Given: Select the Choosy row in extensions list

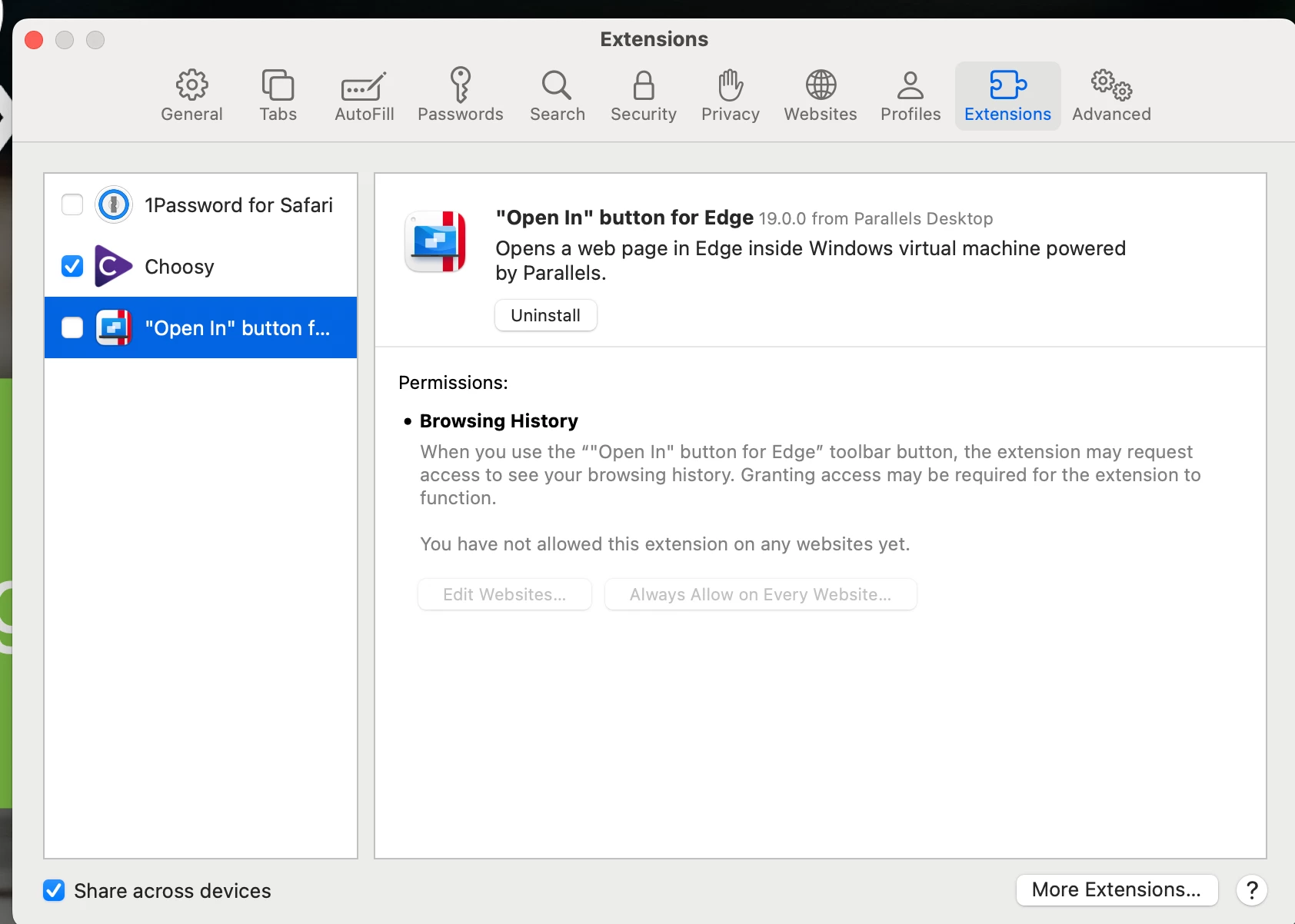Looking at the screenshot, I should pos(201,266).
